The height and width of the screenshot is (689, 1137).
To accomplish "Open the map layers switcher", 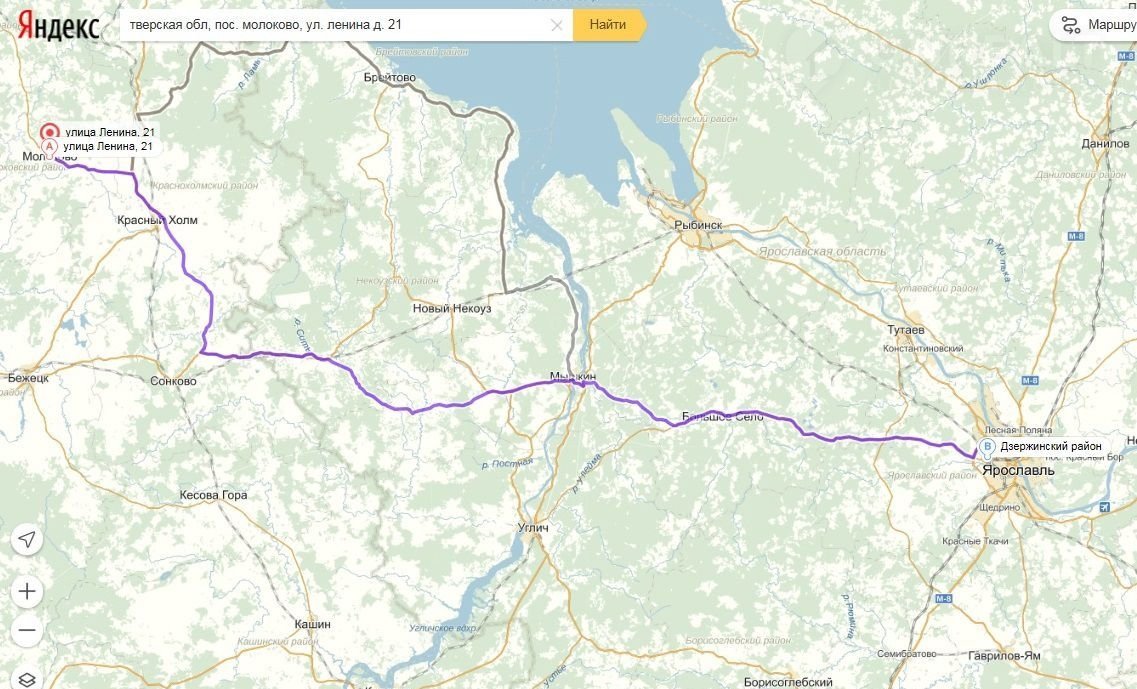I will click(x=27, y=679).
